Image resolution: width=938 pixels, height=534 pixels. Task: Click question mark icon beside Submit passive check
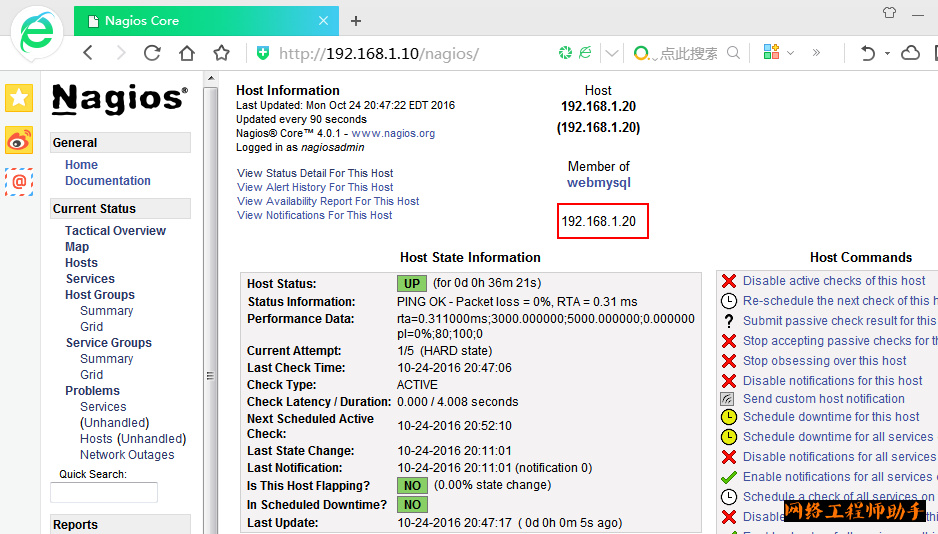pos(729,321)
